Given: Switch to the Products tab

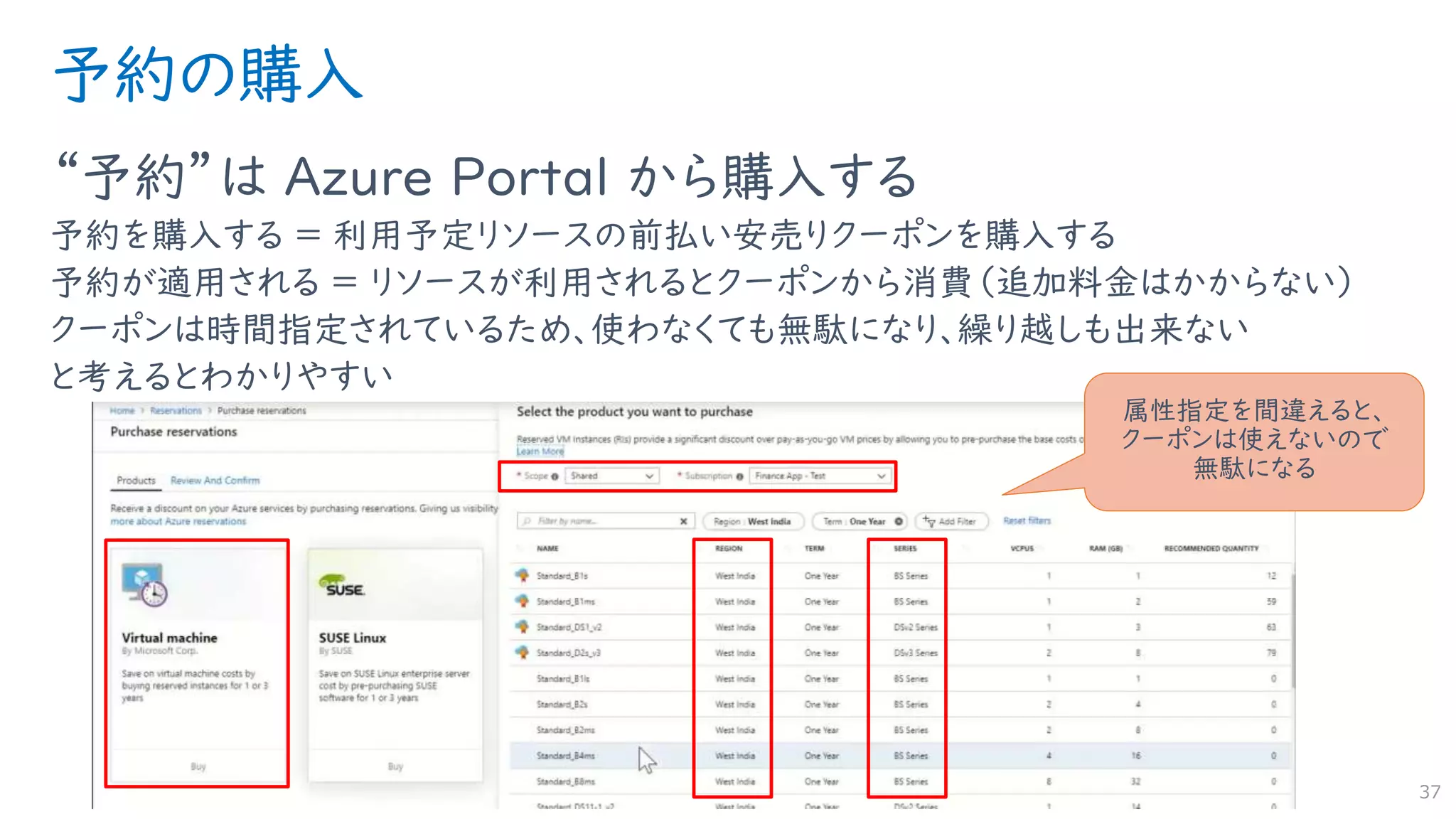Looking at the screenshot, I should [136, 481].
